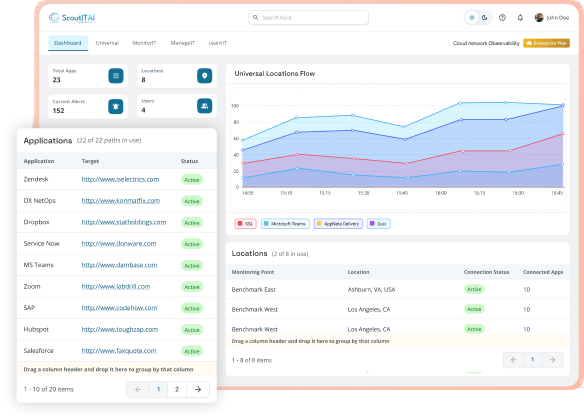Viewport: 584px width, 419px height.
Task: Click the Current Alerts 152 value
Action: (x=58, y=111)
